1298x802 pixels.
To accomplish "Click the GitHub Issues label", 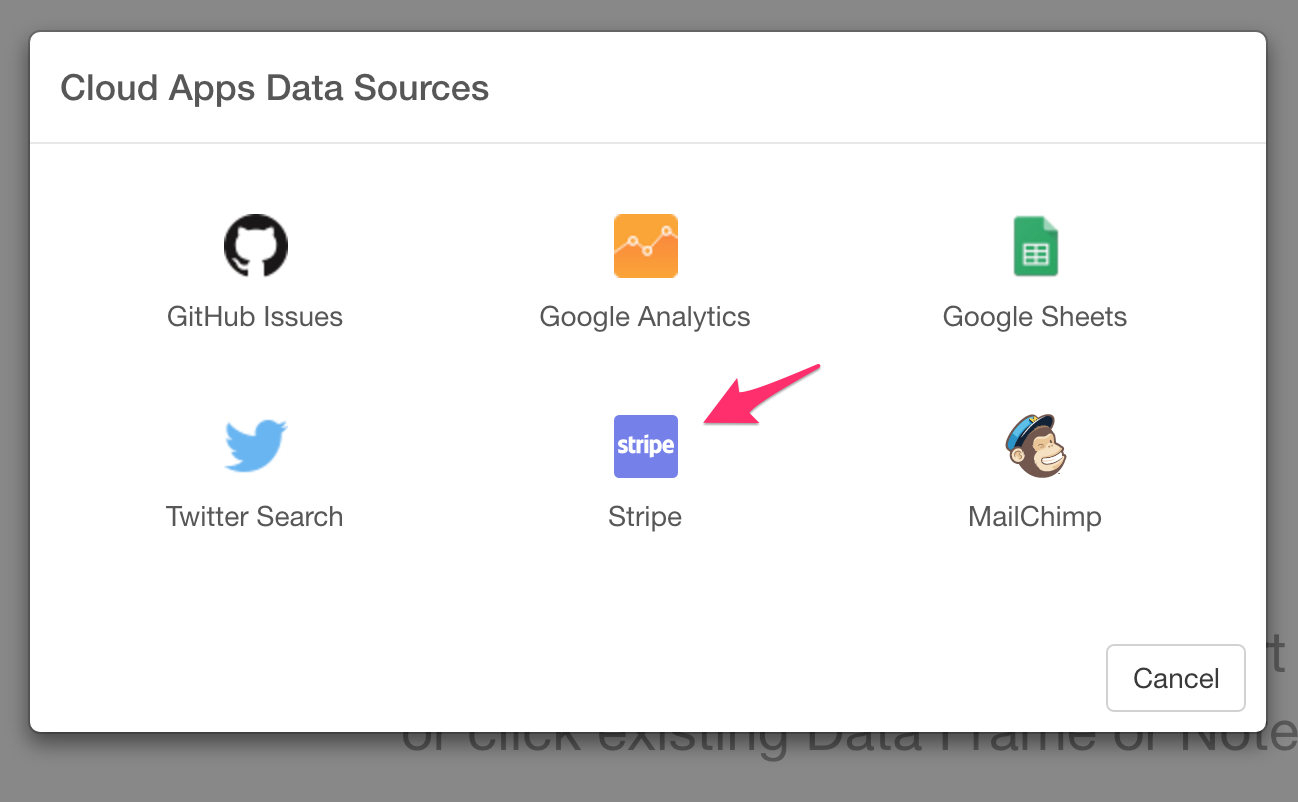I will [x=255, y=317].
